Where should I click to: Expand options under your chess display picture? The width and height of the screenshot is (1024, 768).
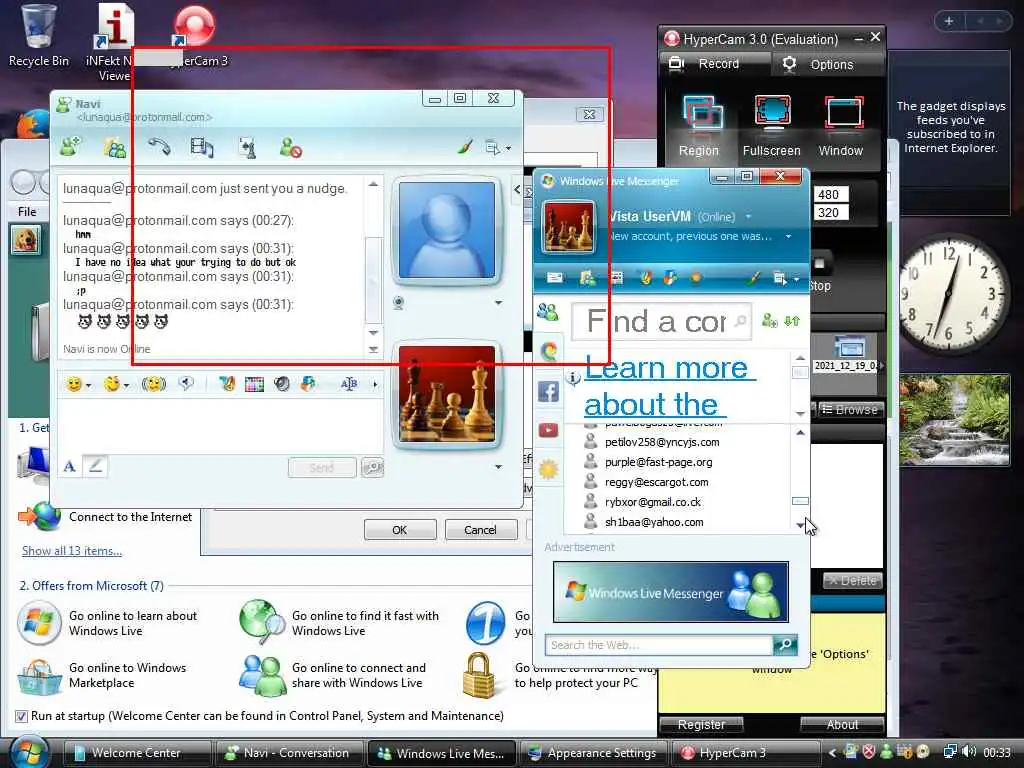(498, 466)
